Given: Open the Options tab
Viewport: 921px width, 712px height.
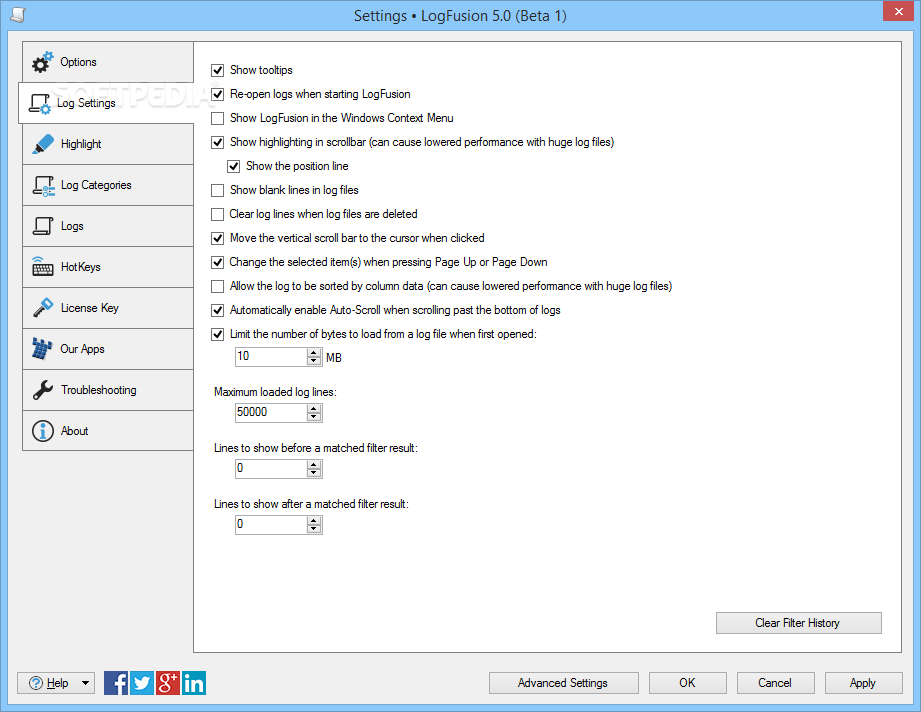Looking at the screenshot, I should (x=108, y=62).
